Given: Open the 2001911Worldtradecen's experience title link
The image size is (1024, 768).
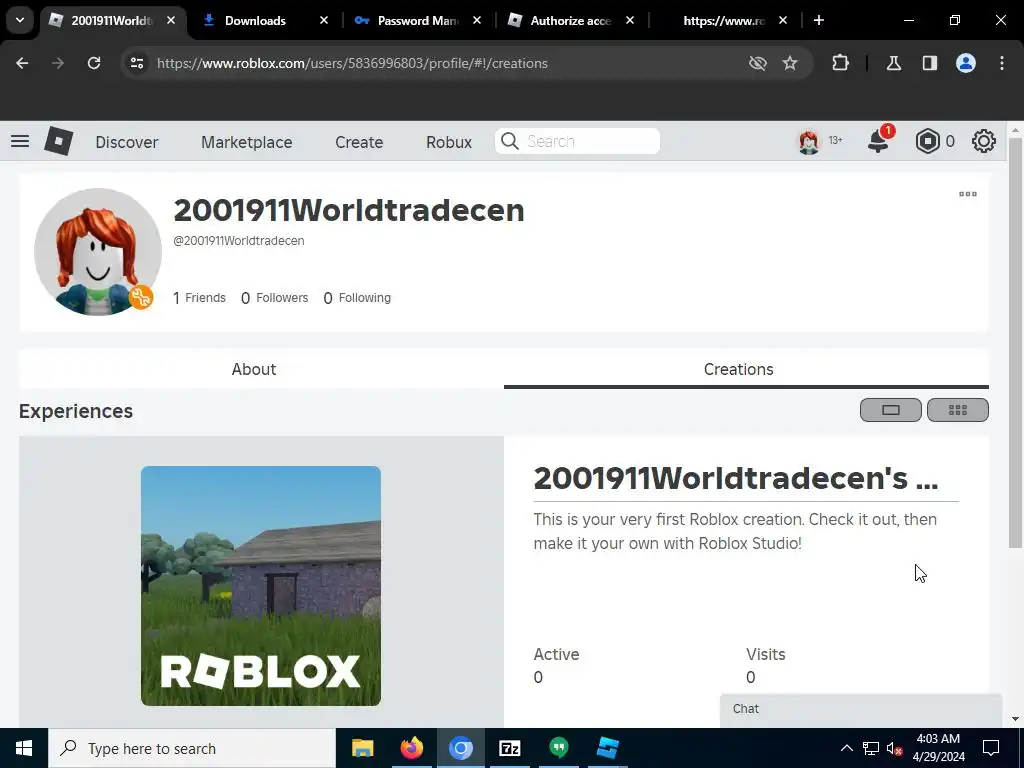Looking at the screenshot, I should pyautogui.click(x=736, y=478).
